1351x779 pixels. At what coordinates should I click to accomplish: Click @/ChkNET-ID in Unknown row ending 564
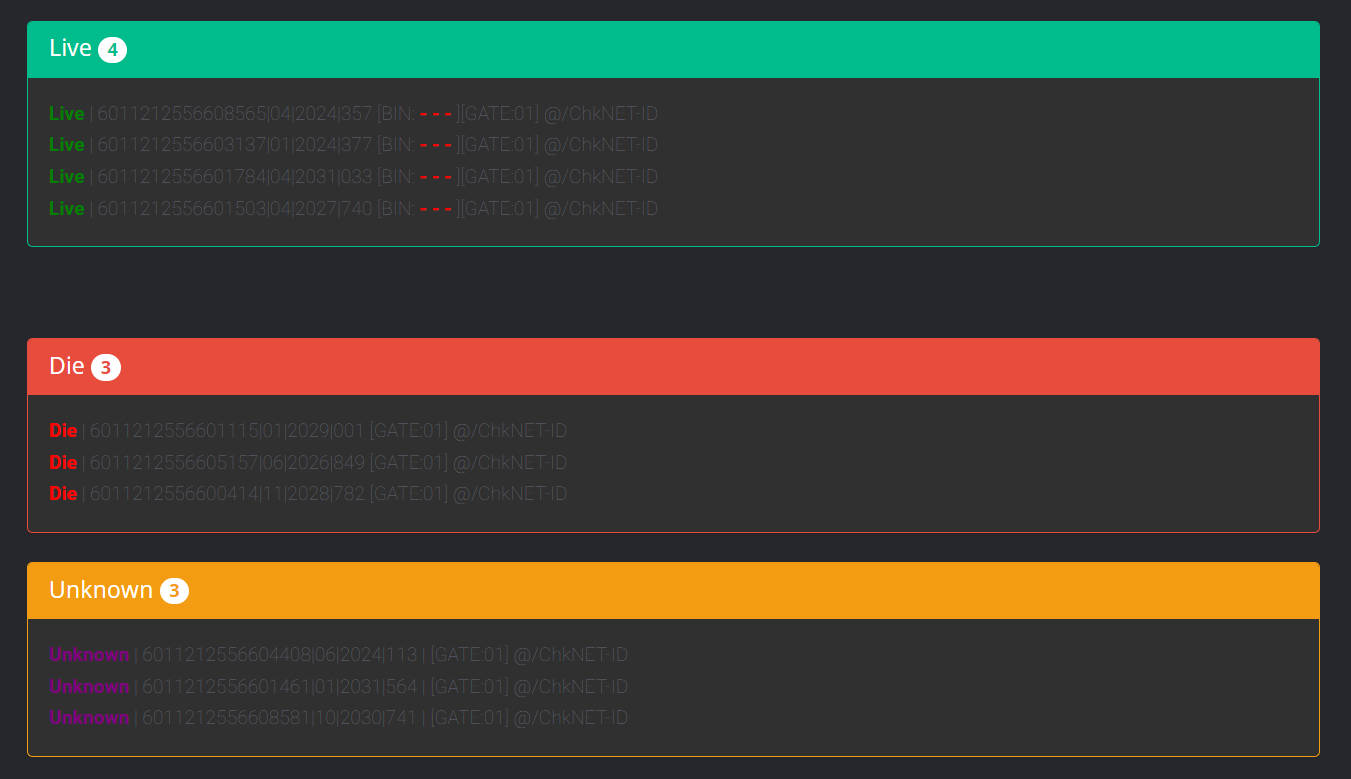571,687
